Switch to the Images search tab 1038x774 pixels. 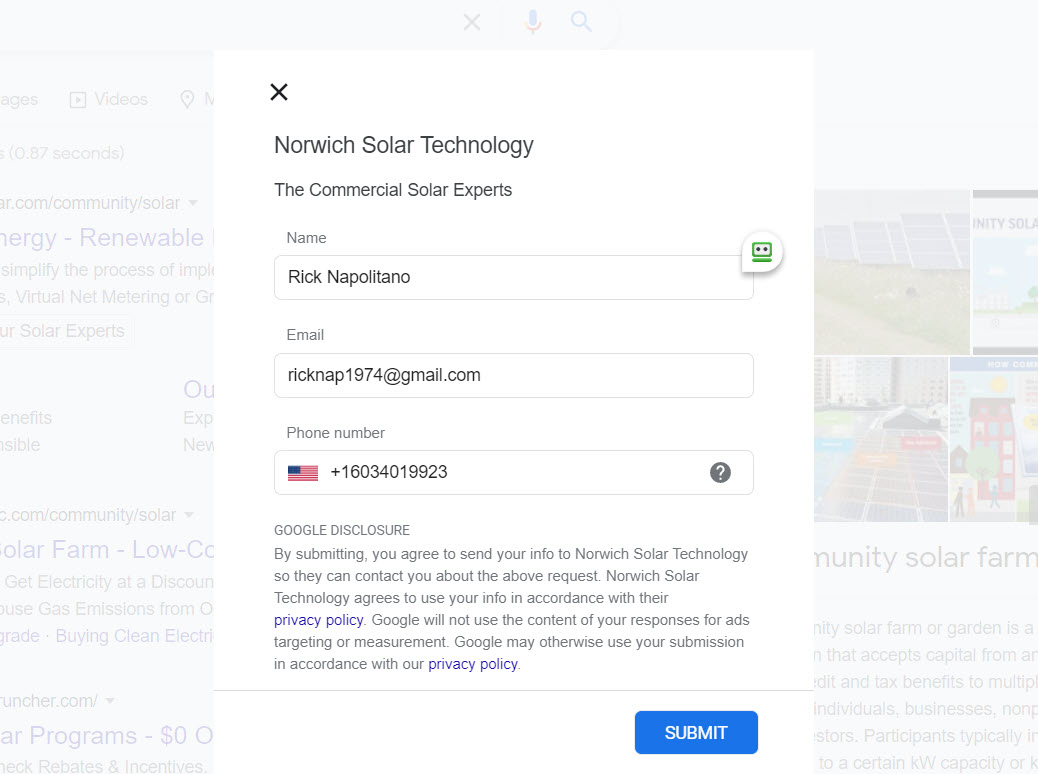click(20, 100)
